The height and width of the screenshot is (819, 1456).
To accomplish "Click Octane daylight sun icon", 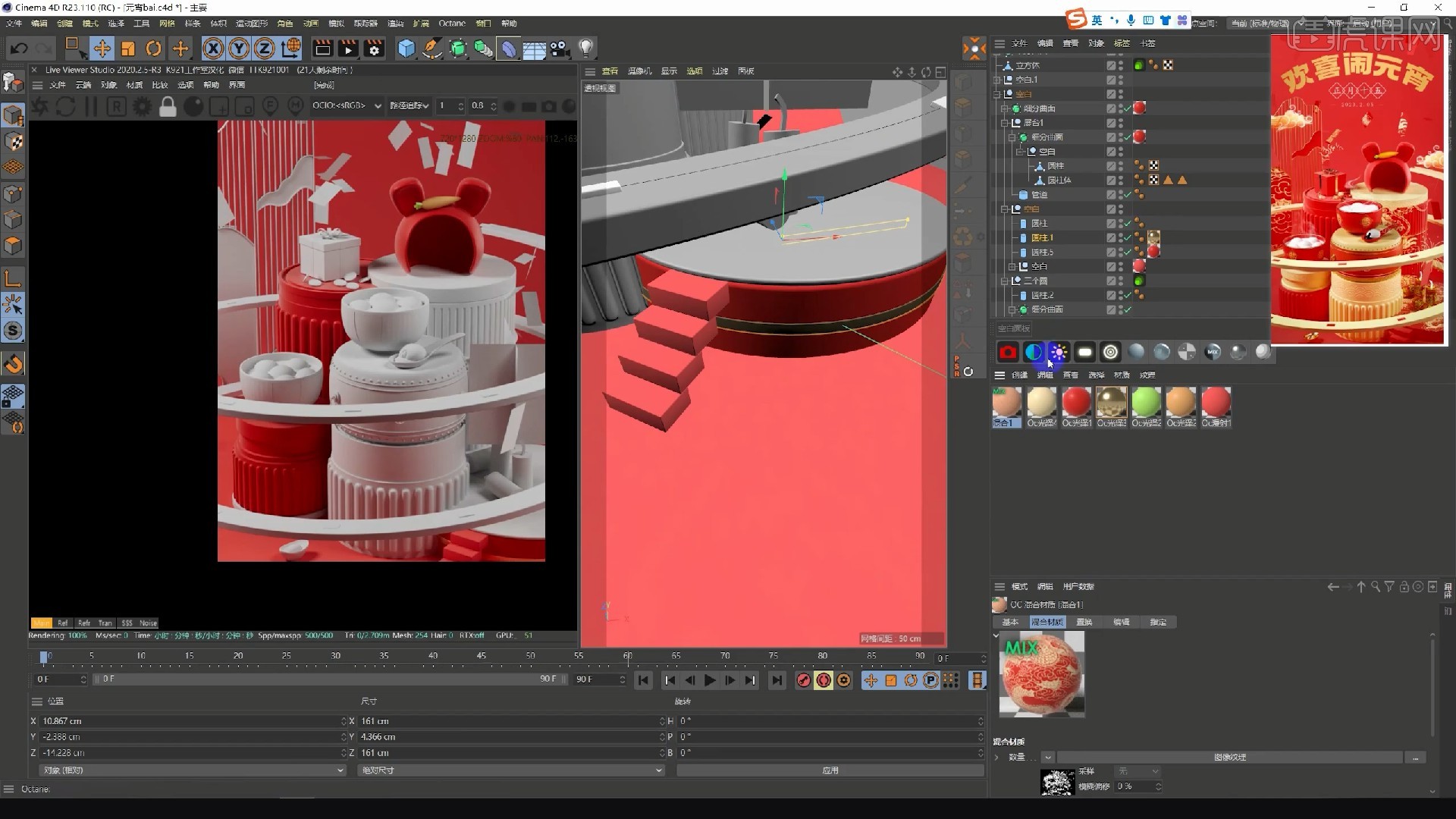I will tap(1059, 352).
